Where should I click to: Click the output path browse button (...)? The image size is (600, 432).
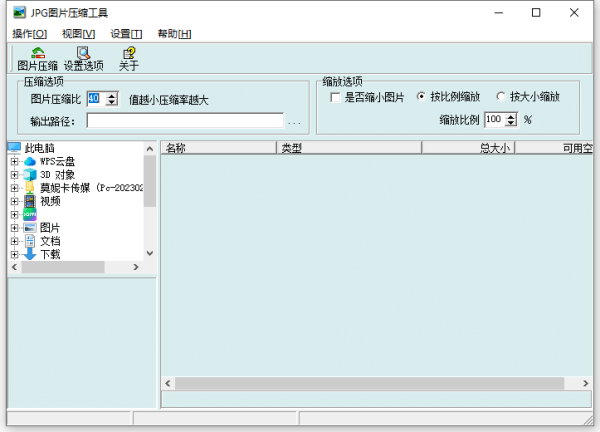294,123
